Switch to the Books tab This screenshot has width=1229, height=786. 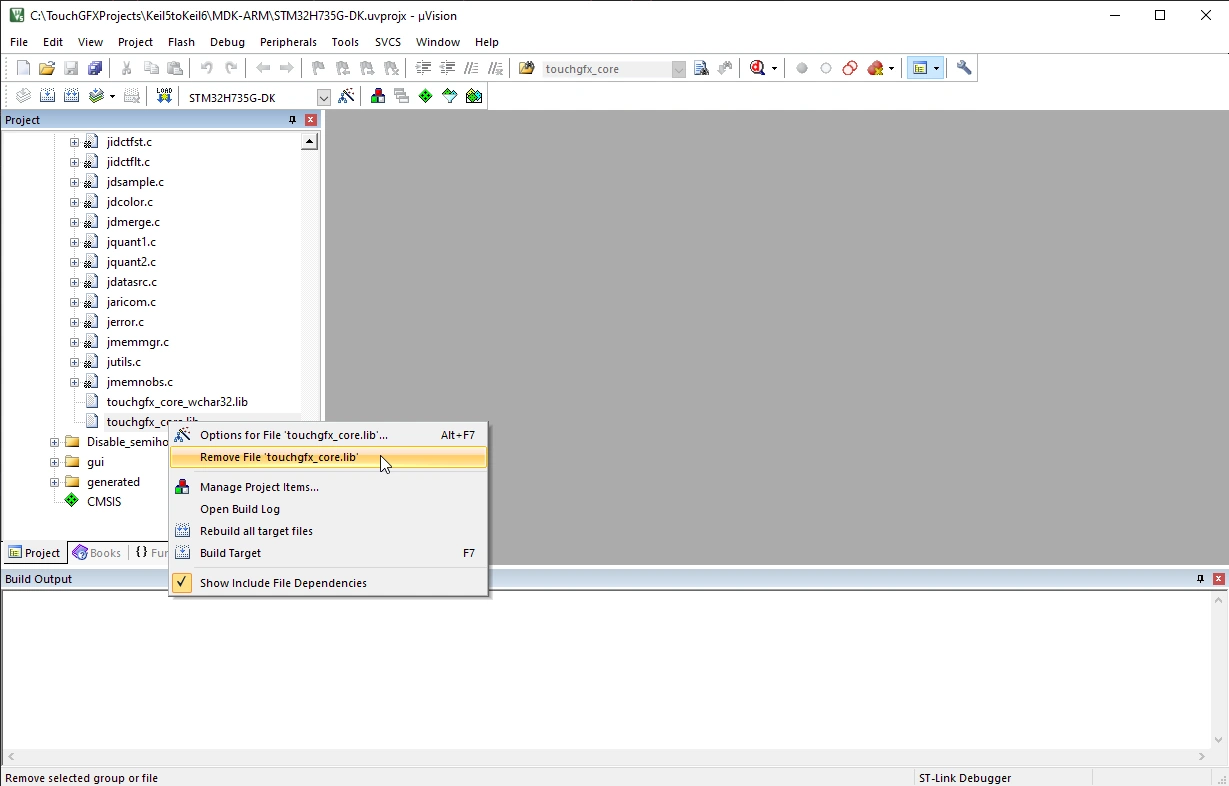coord(97,552)
